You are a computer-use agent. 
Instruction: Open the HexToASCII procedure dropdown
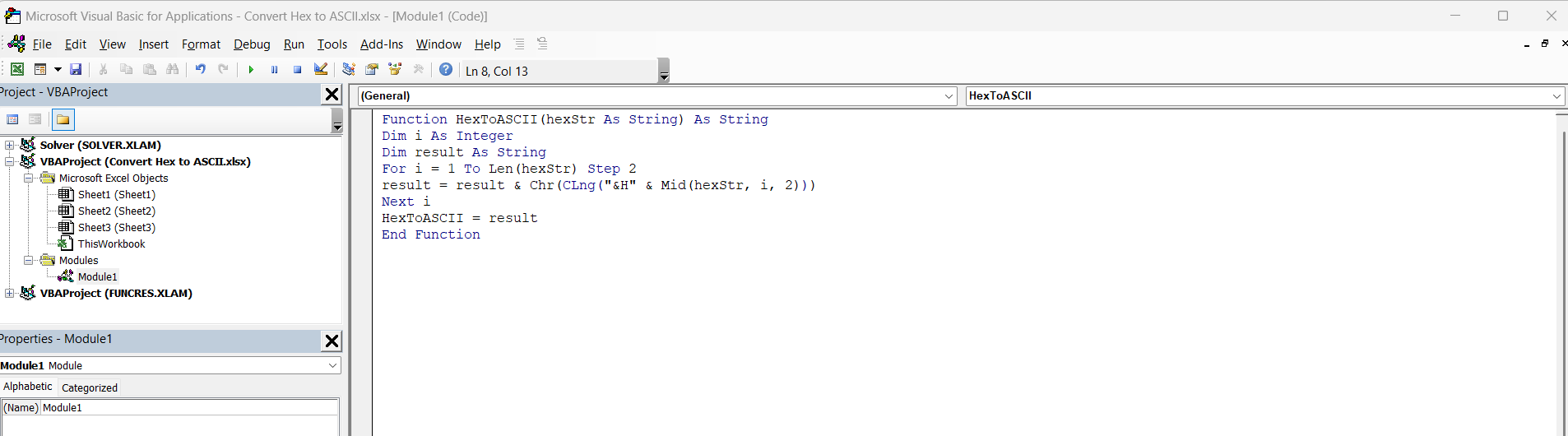tap(1556, 96)
